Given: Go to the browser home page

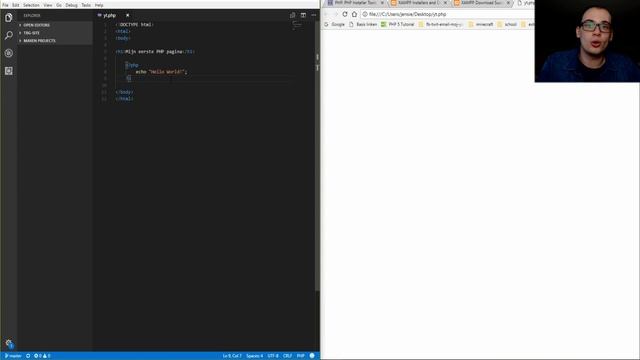Looking at the screenshot, I should click(x=354, y=14).
